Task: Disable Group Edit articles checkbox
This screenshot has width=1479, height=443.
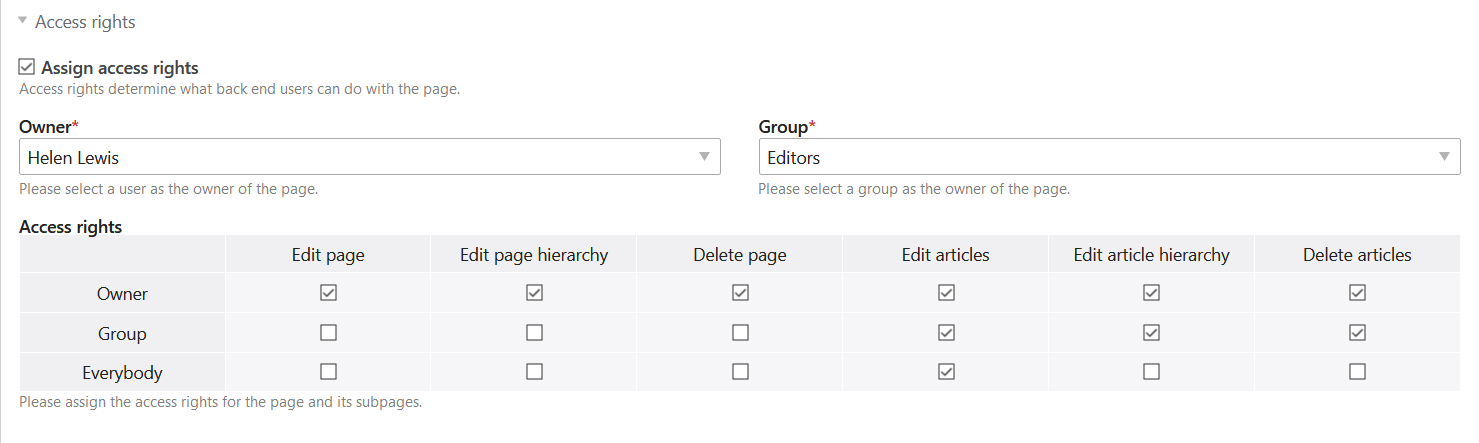Action: pyautogui.click(x=946, y=332)
